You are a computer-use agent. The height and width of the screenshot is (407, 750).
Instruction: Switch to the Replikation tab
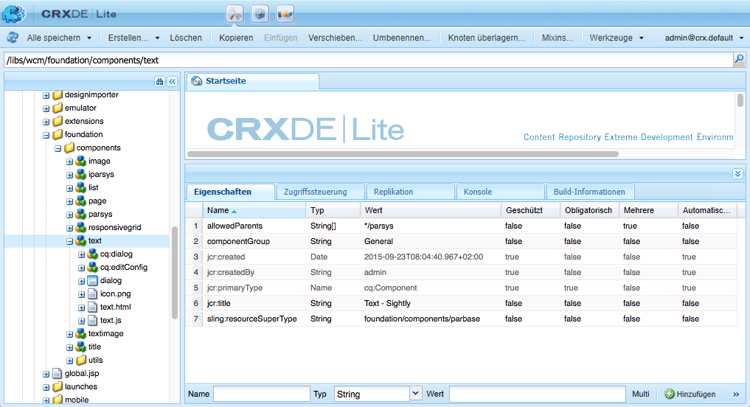(x=410, y=192)
